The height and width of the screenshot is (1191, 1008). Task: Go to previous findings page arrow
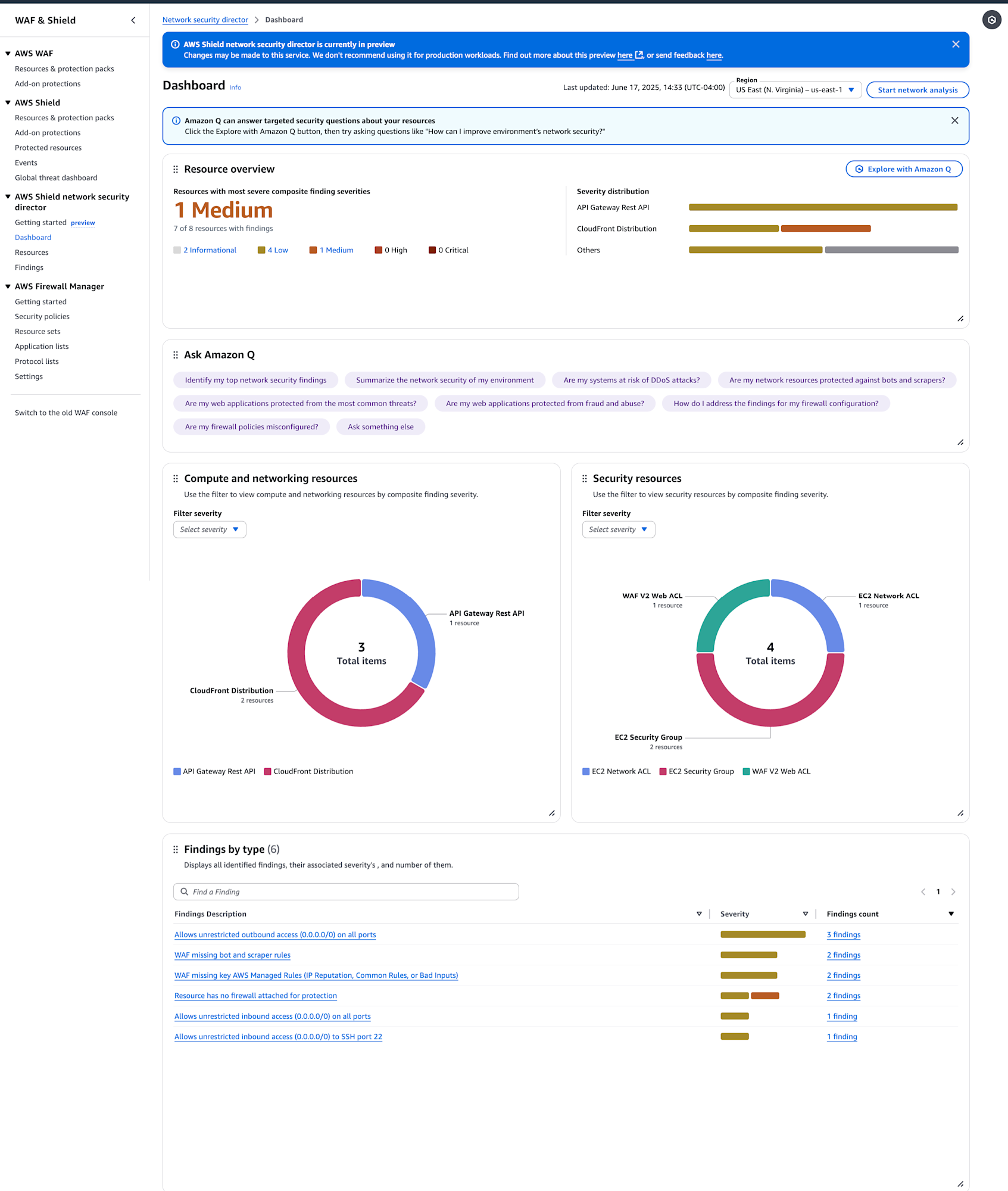click(923, 891)
